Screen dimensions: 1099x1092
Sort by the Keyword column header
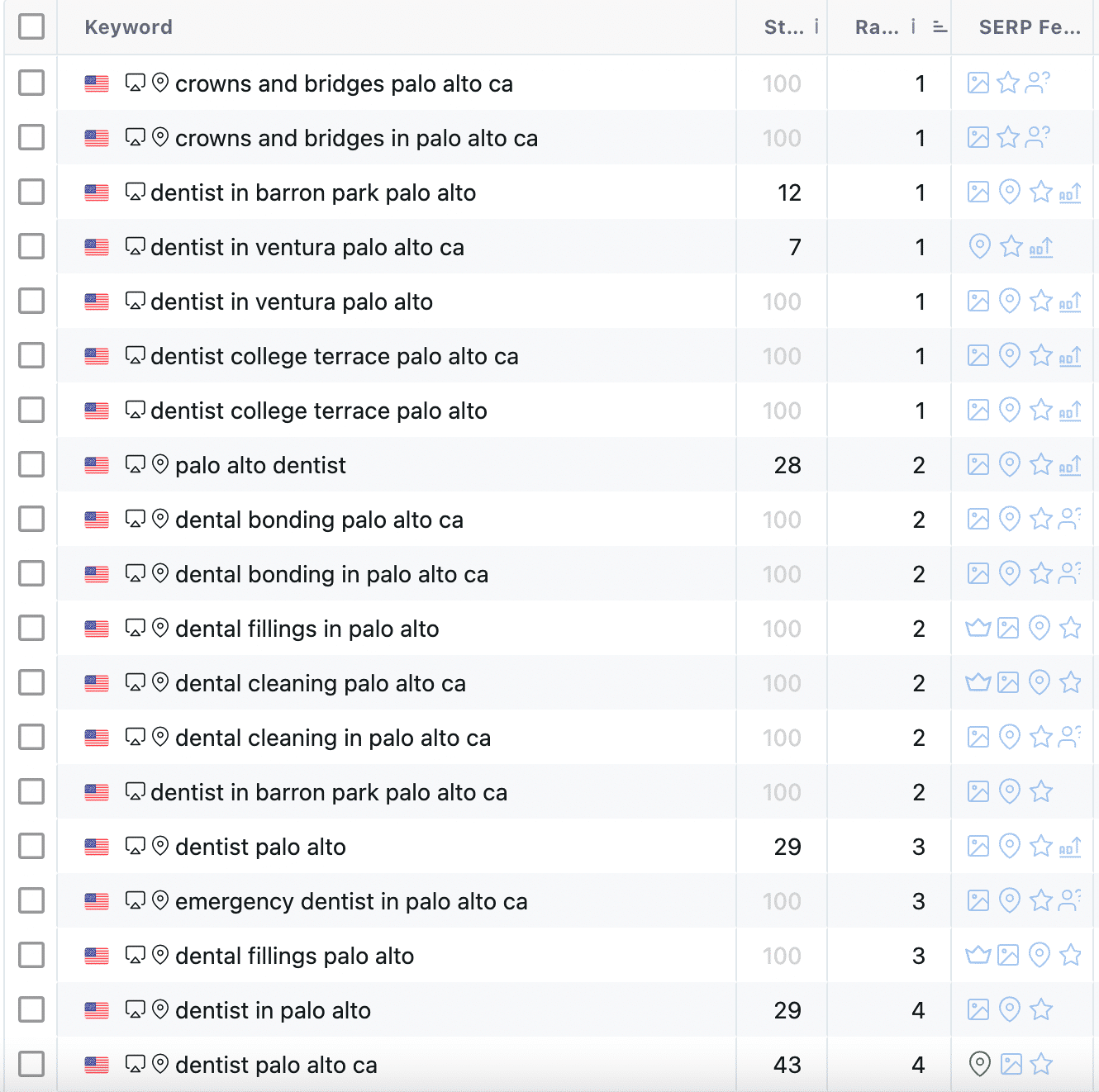coord(128,27)
